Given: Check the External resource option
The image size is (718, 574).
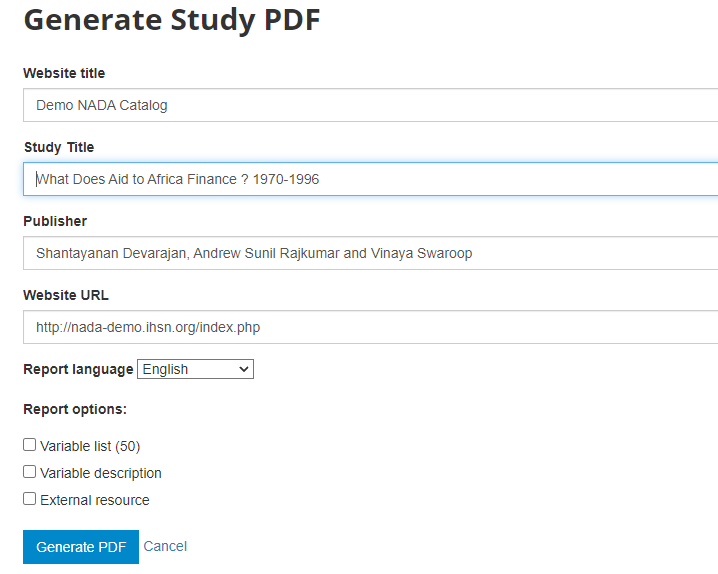Looking at the screenshot, I should click(29, 498).
